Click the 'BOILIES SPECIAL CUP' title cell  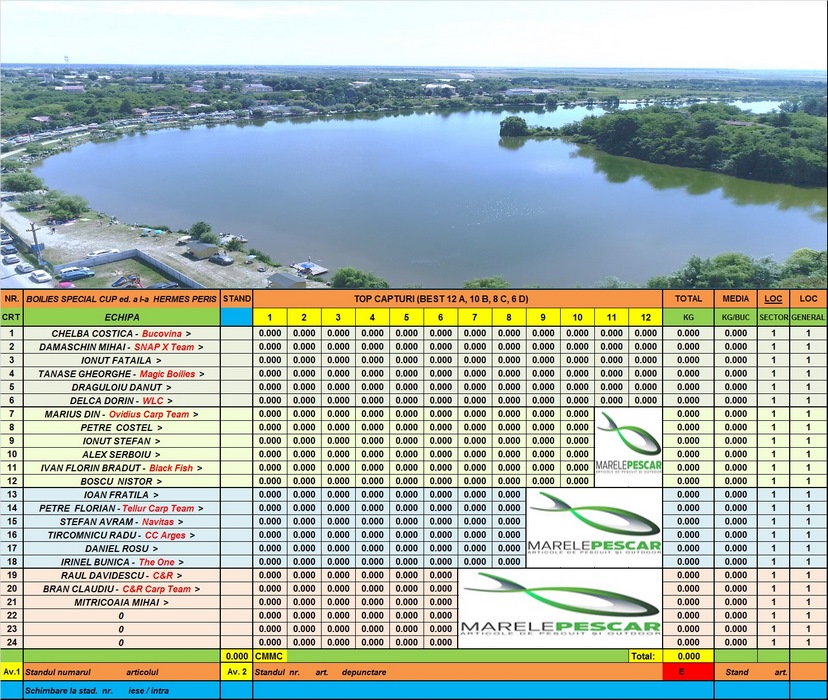[x=121, y=299]
